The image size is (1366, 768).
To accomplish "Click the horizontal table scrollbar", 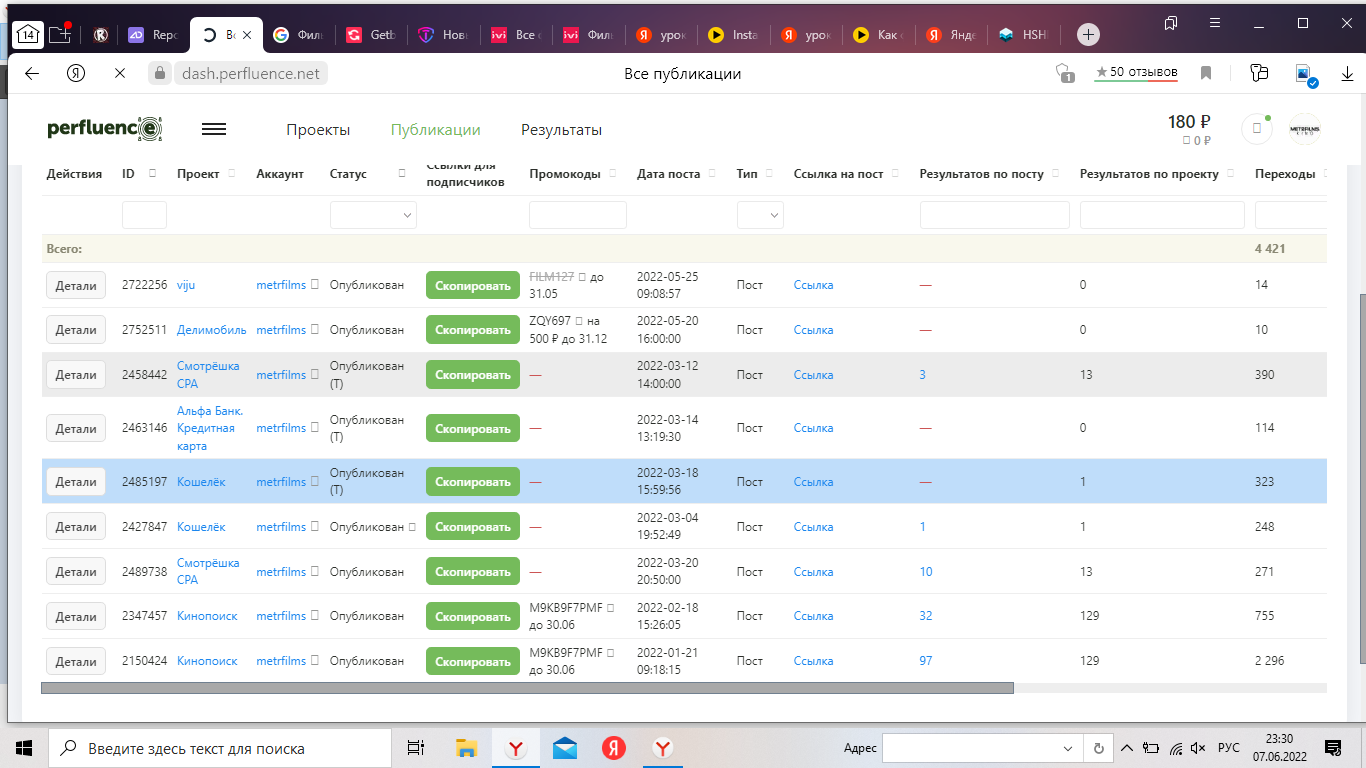I will pos(527,688).
